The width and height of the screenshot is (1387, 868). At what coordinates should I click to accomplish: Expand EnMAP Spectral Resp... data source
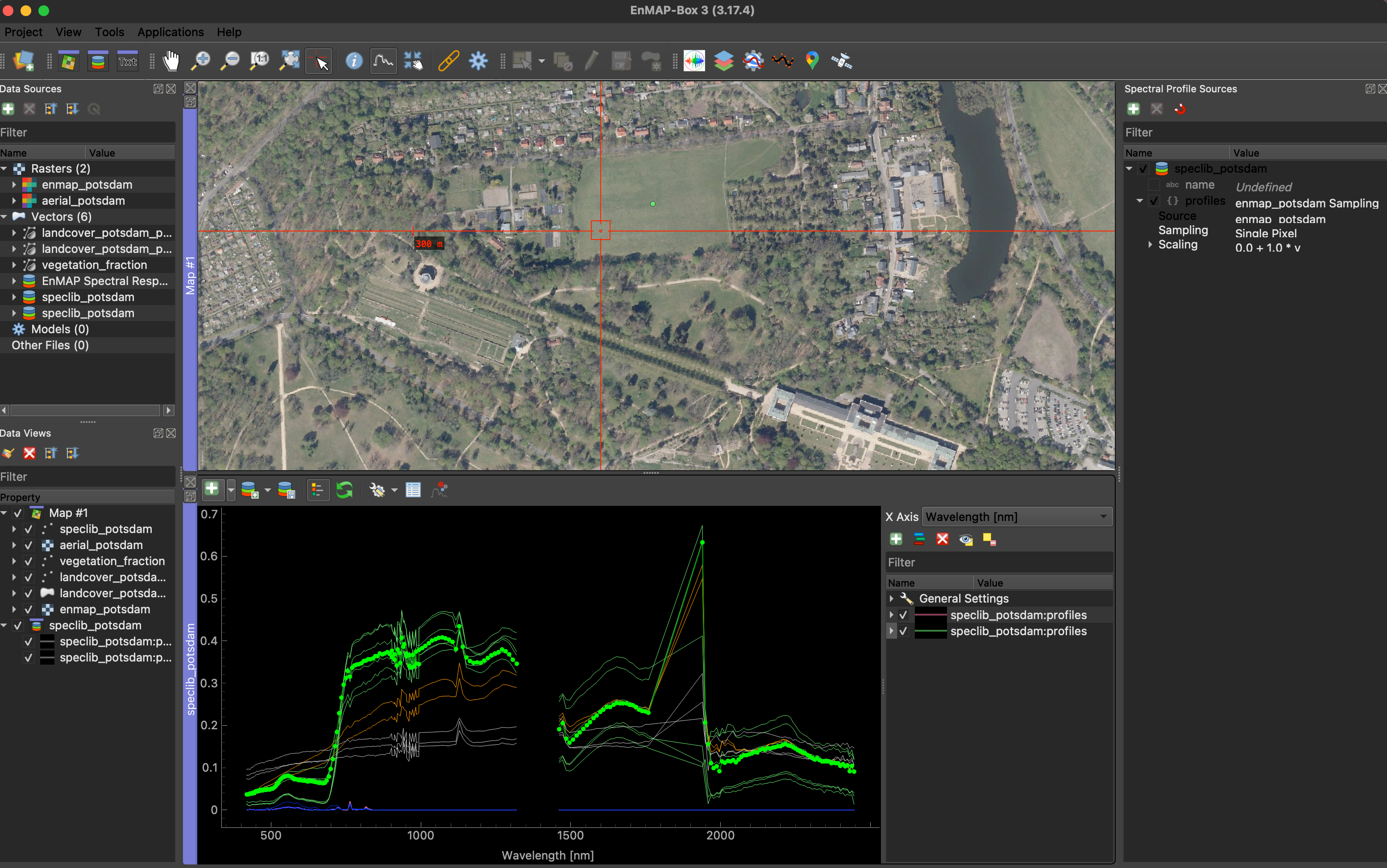tap(14, 281)
